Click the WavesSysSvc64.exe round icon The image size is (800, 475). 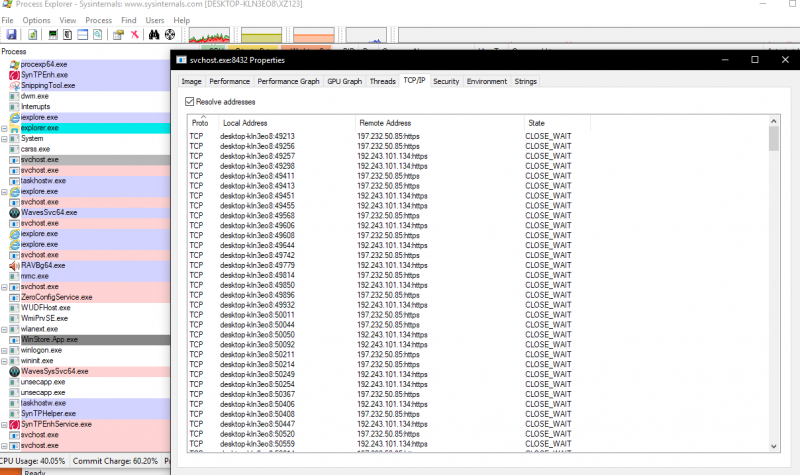[14, 371]
